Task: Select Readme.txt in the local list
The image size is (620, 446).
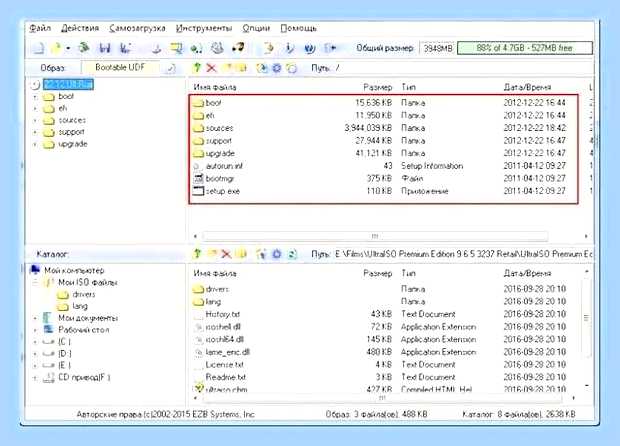Action: coord(225,377)
